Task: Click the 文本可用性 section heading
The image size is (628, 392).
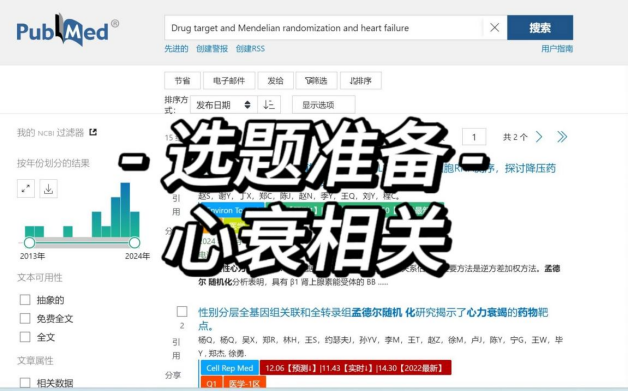Action: (40, 277)
